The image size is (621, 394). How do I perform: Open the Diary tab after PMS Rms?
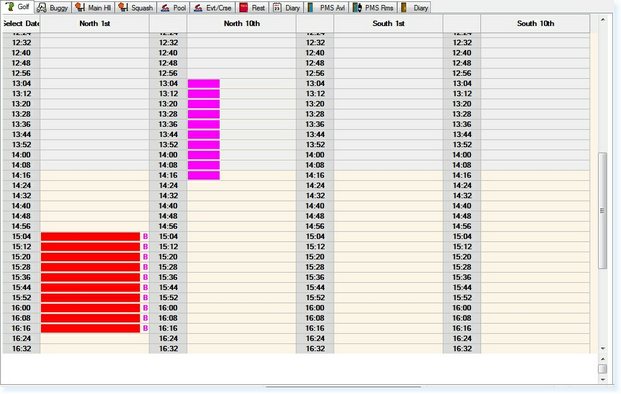[x=415, y=8]
